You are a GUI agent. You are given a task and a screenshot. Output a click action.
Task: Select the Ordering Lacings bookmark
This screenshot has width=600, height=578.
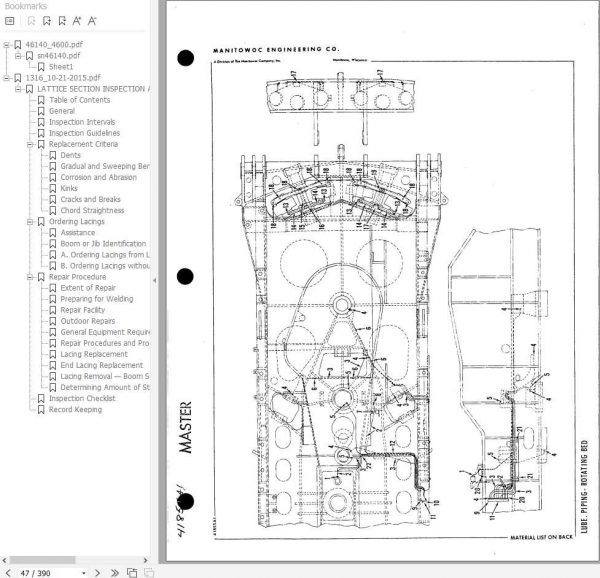click(77, 221)
